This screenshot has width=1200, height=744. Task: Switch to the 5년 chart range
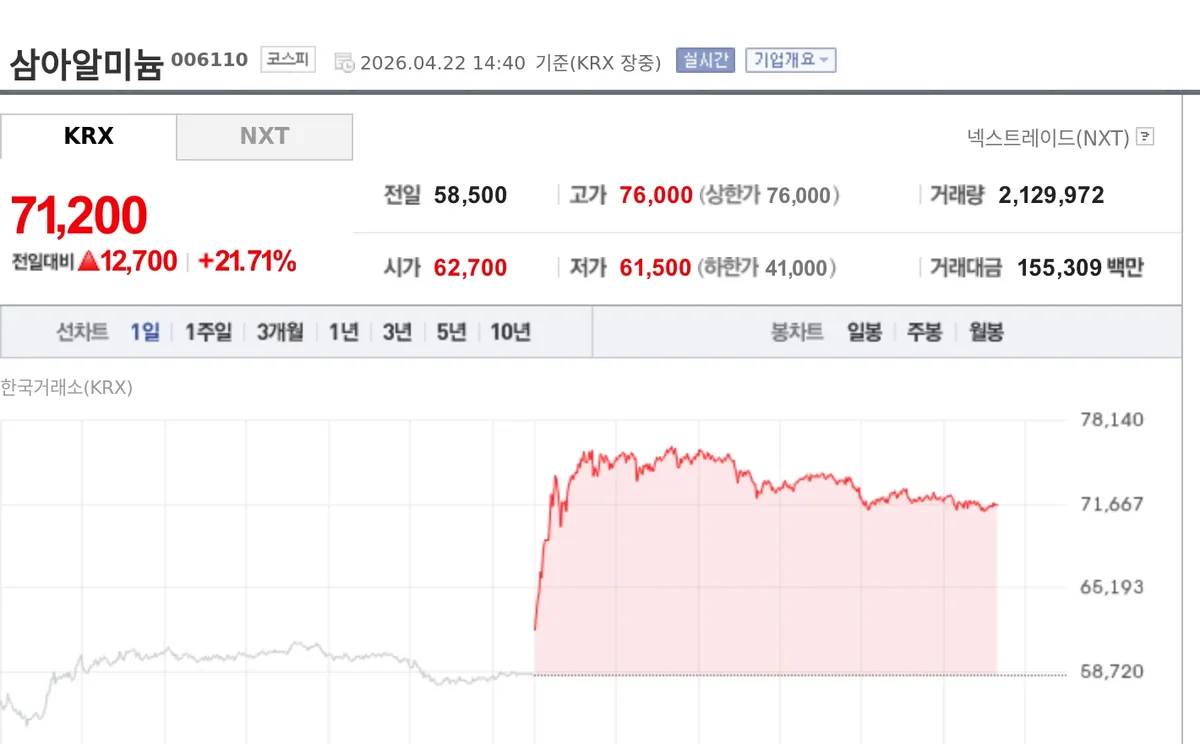(x=451, y=332)
